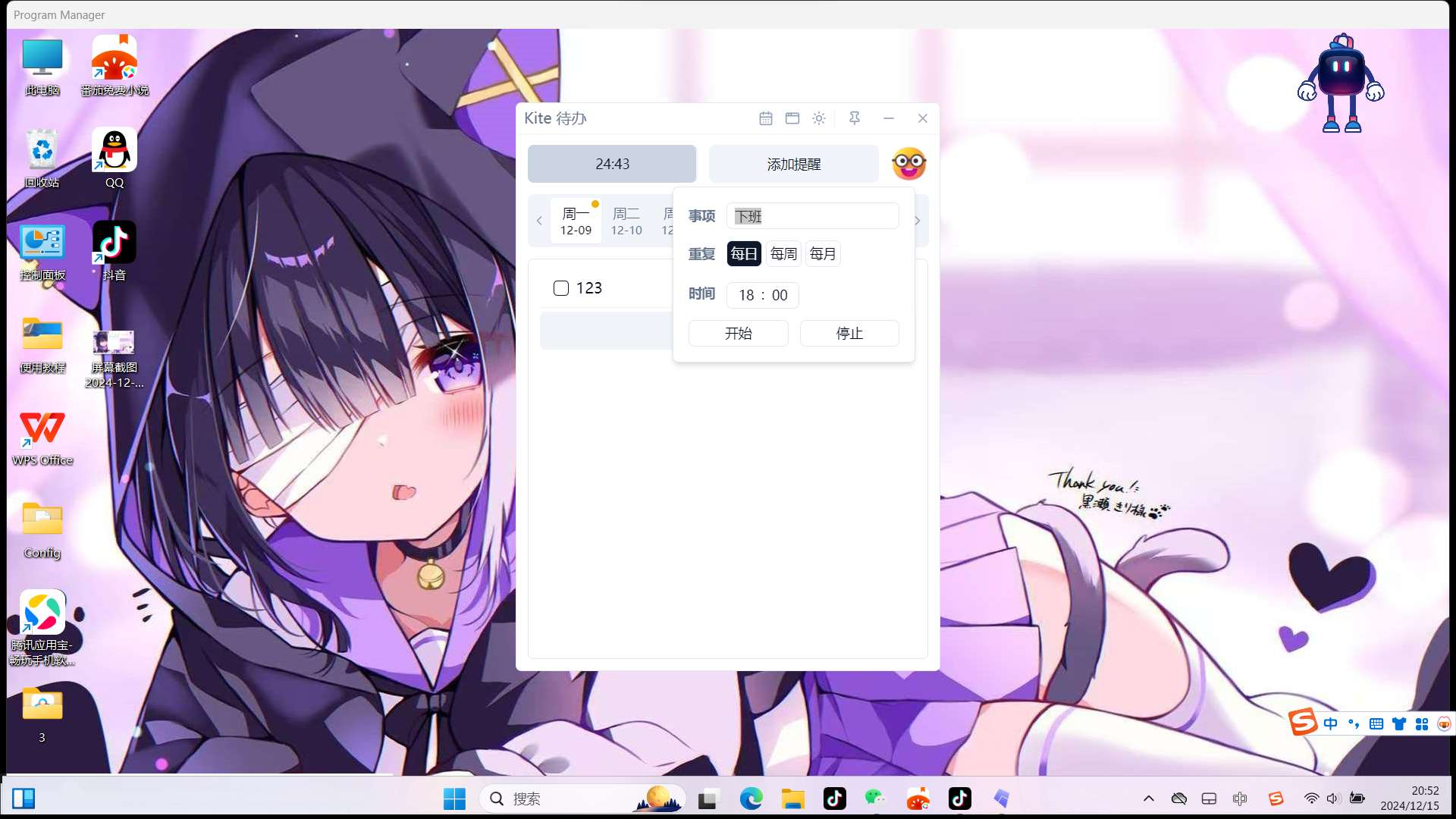Click the 24:43 timer button
This screenshot has height=819, width=1456.
(x=612, y=164)
